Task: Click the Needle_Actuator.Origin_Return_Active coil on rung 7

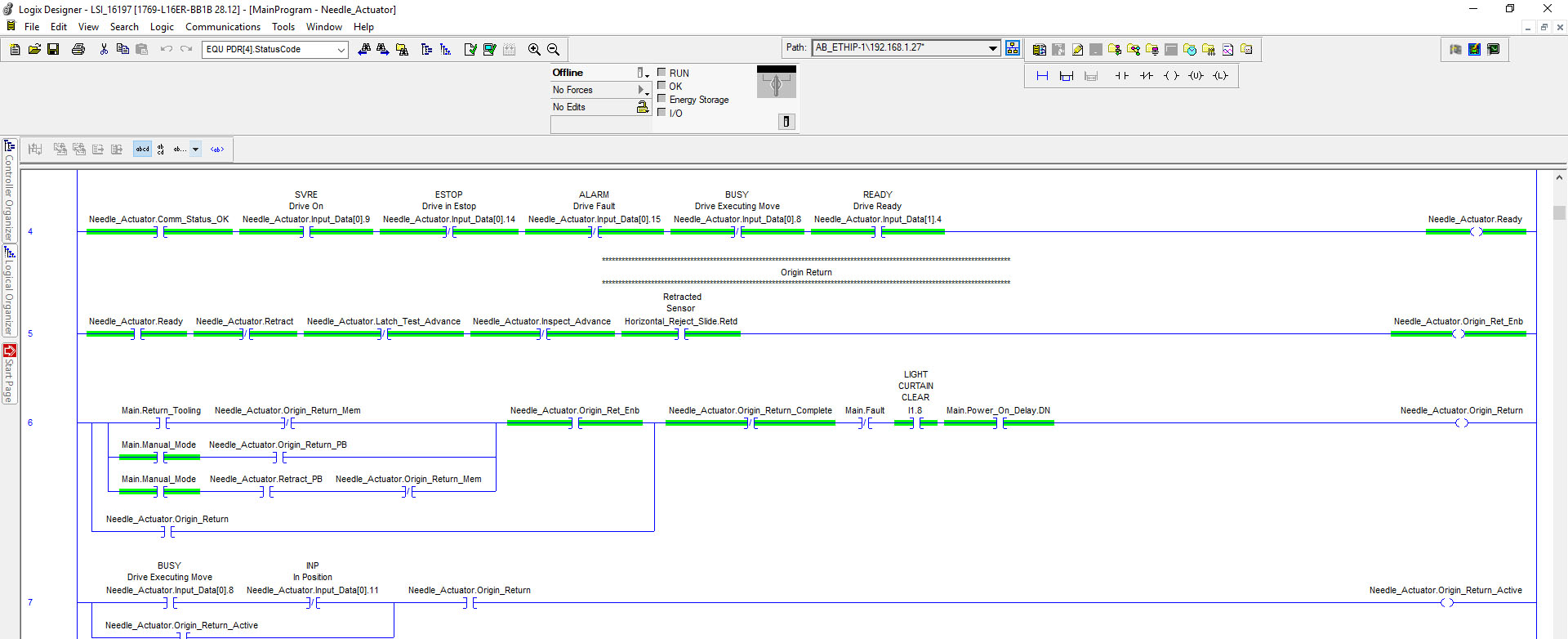Action: click(x=1446, y=603)
